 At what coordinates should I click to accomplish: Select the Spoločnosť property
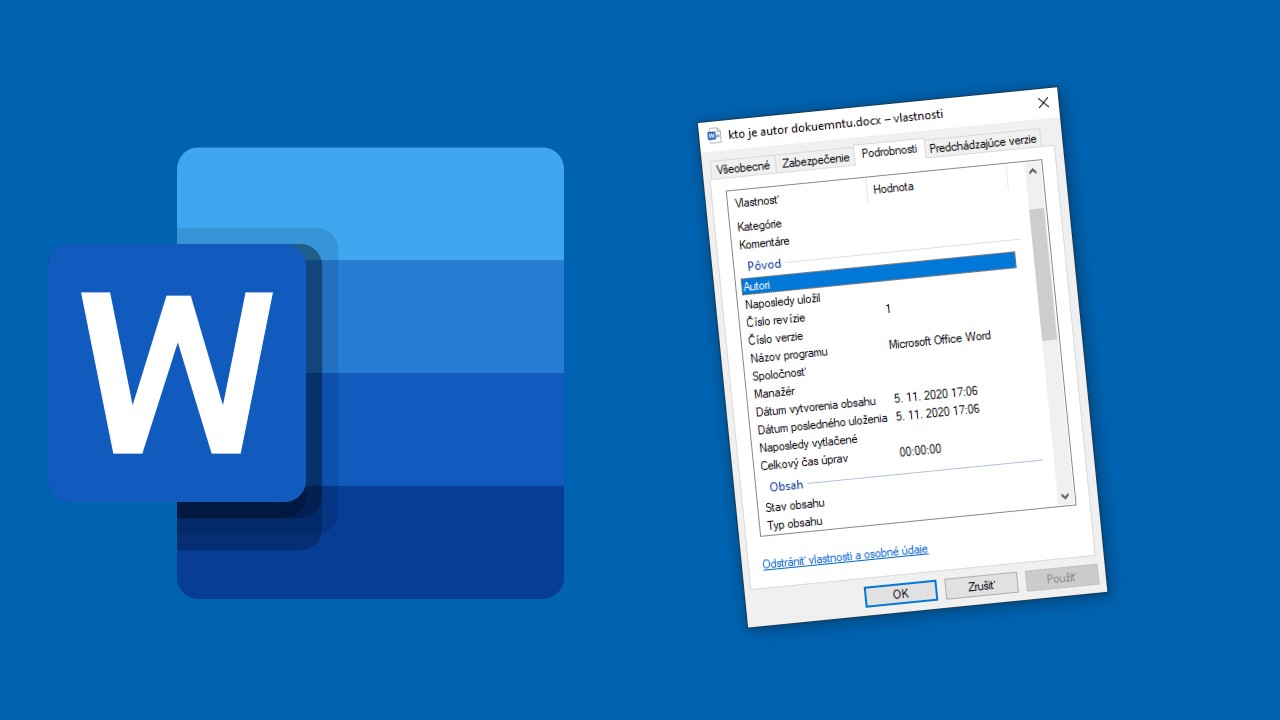tap(779, 375)
